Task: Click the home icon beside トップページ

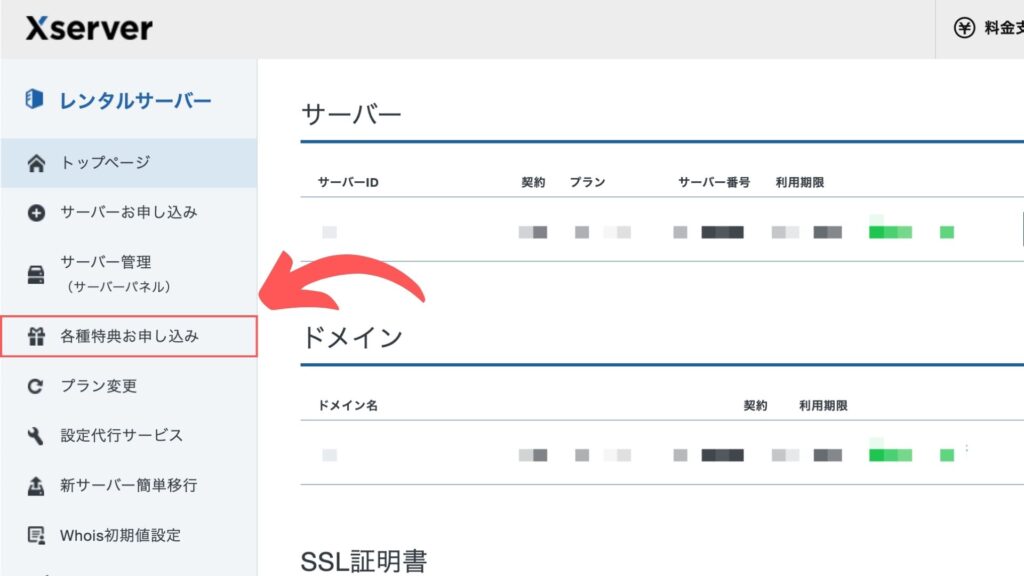Action: pos(36,163)
